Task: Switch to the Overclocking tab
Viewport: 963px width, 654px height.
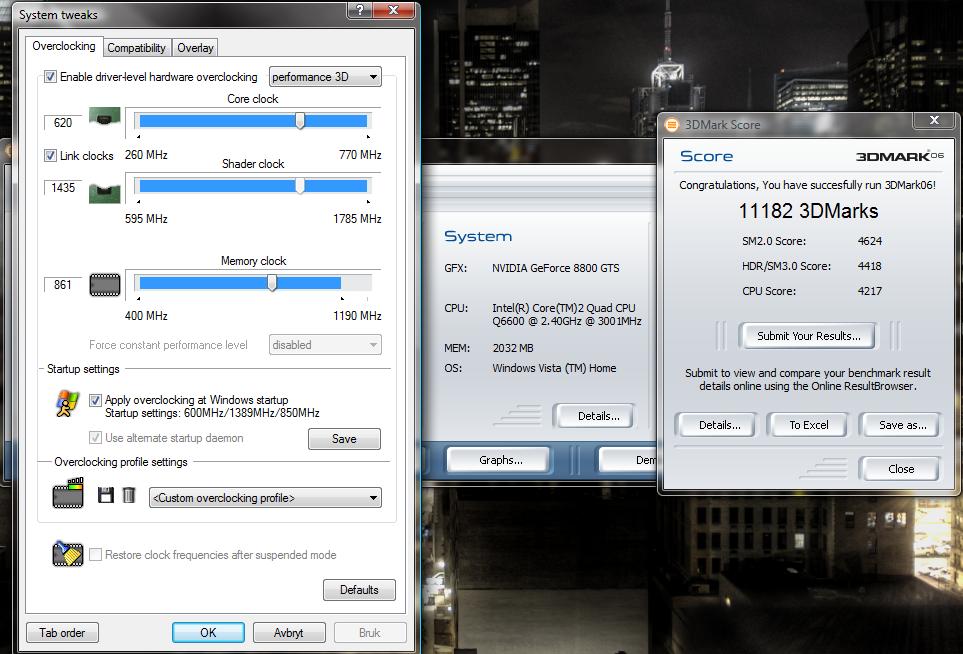Action: tap(64, 46)
